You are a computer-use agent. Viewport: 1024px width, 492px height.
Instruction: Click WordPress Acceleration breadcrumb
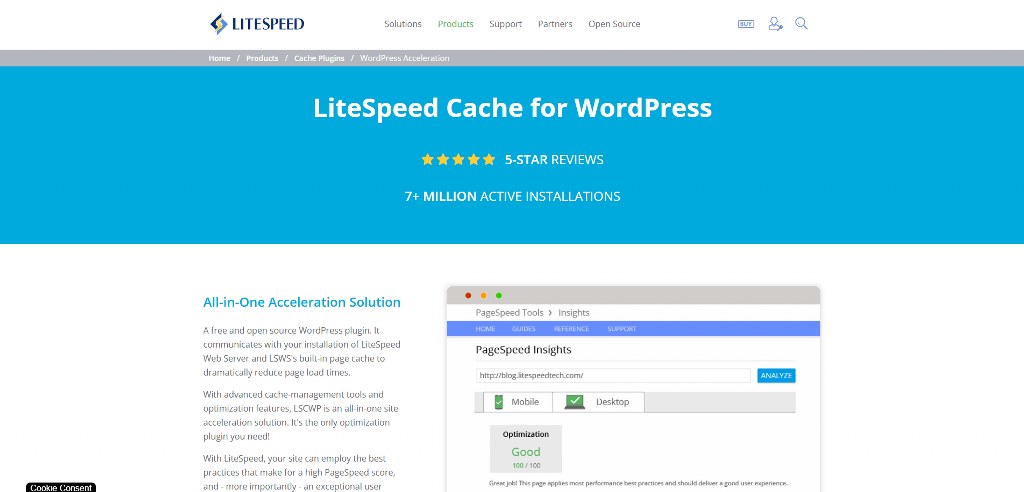pos(404,58)
